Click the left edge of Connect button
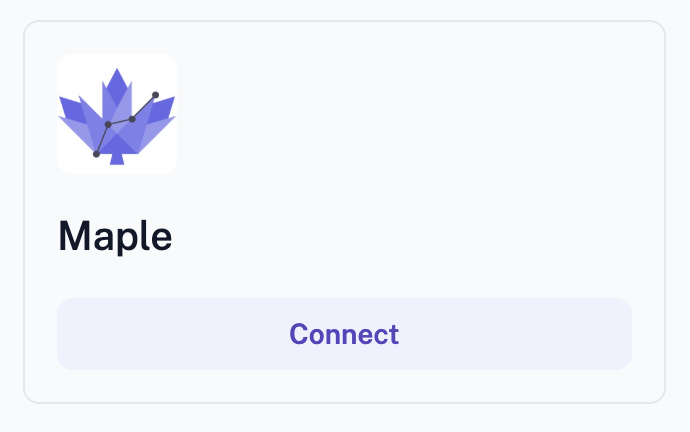Viewport: 690px width, 432px height. 66,334
